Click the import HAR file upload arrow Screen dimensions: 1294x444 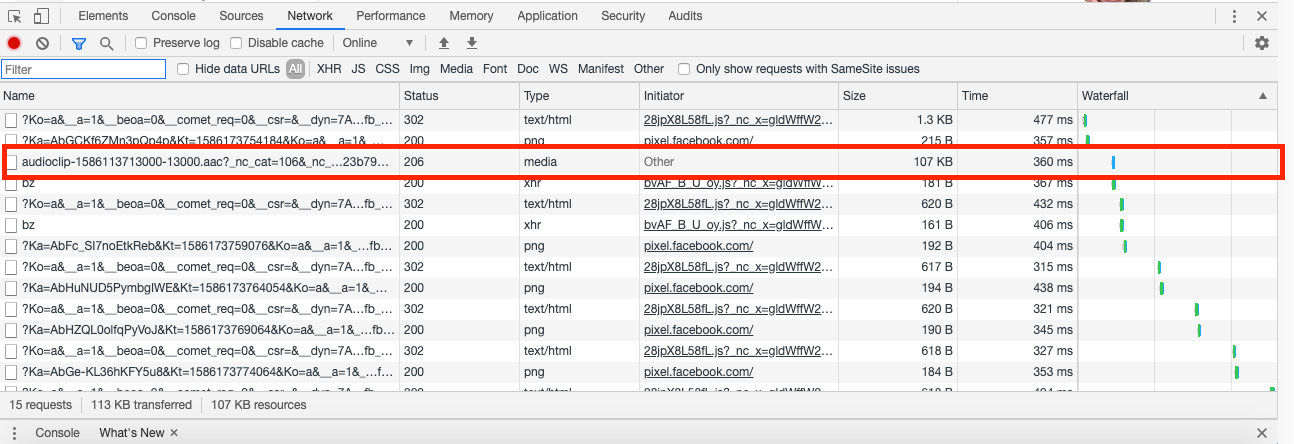click(x=444, y=43)
